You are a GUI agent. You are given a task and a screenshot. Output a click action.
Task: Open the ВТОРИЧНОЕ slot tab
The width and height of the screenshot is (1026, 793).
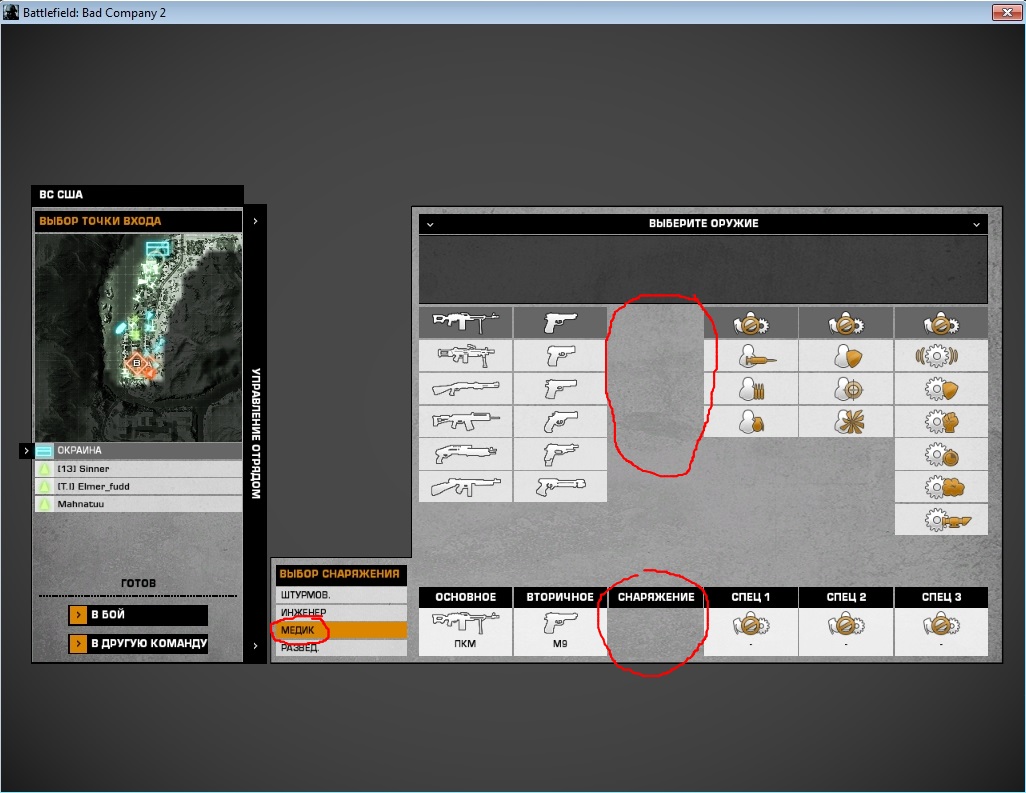click(560, 597)
